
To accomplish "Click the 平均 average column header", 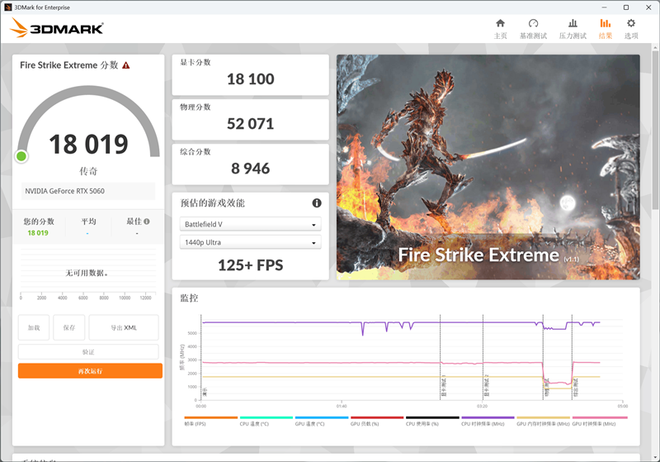I will [88, 221].
